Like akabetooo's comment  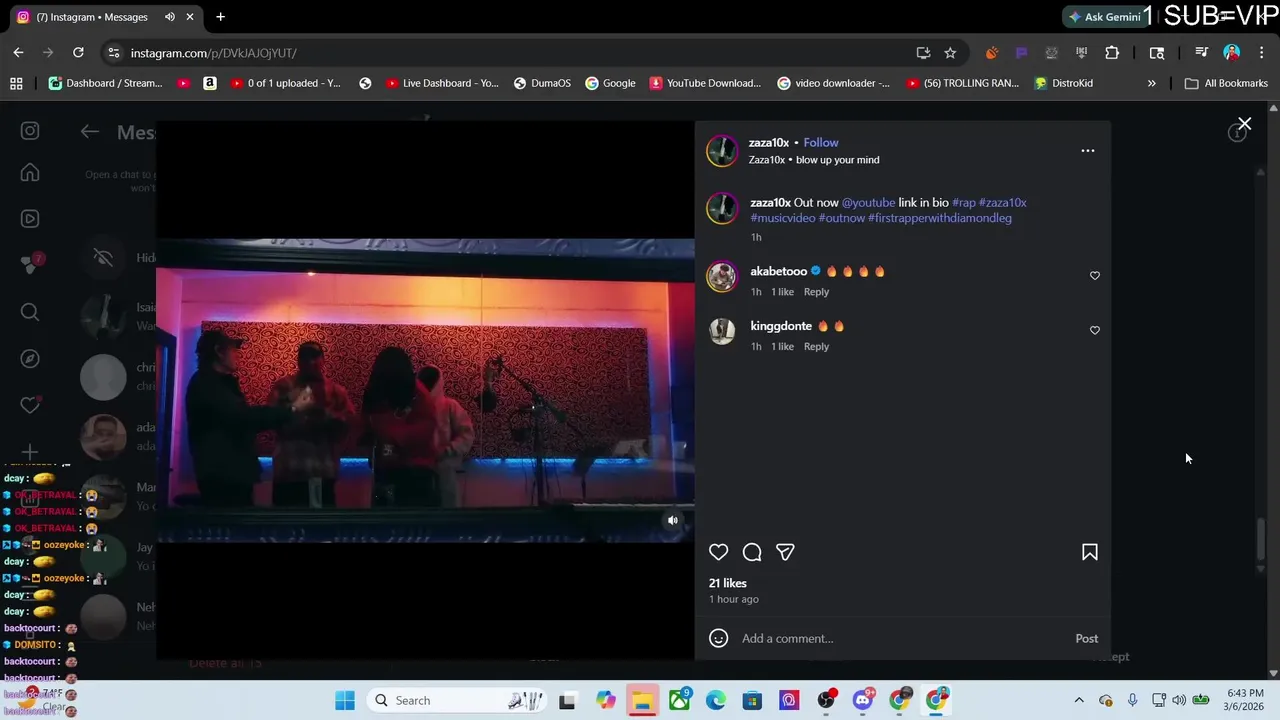(1095, 276)
